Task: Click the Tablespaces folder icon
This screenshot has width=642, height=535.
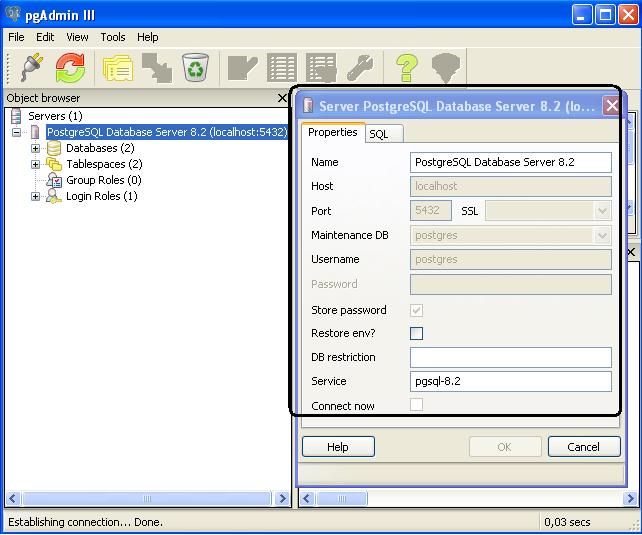Action: click(x=54, y=164)
